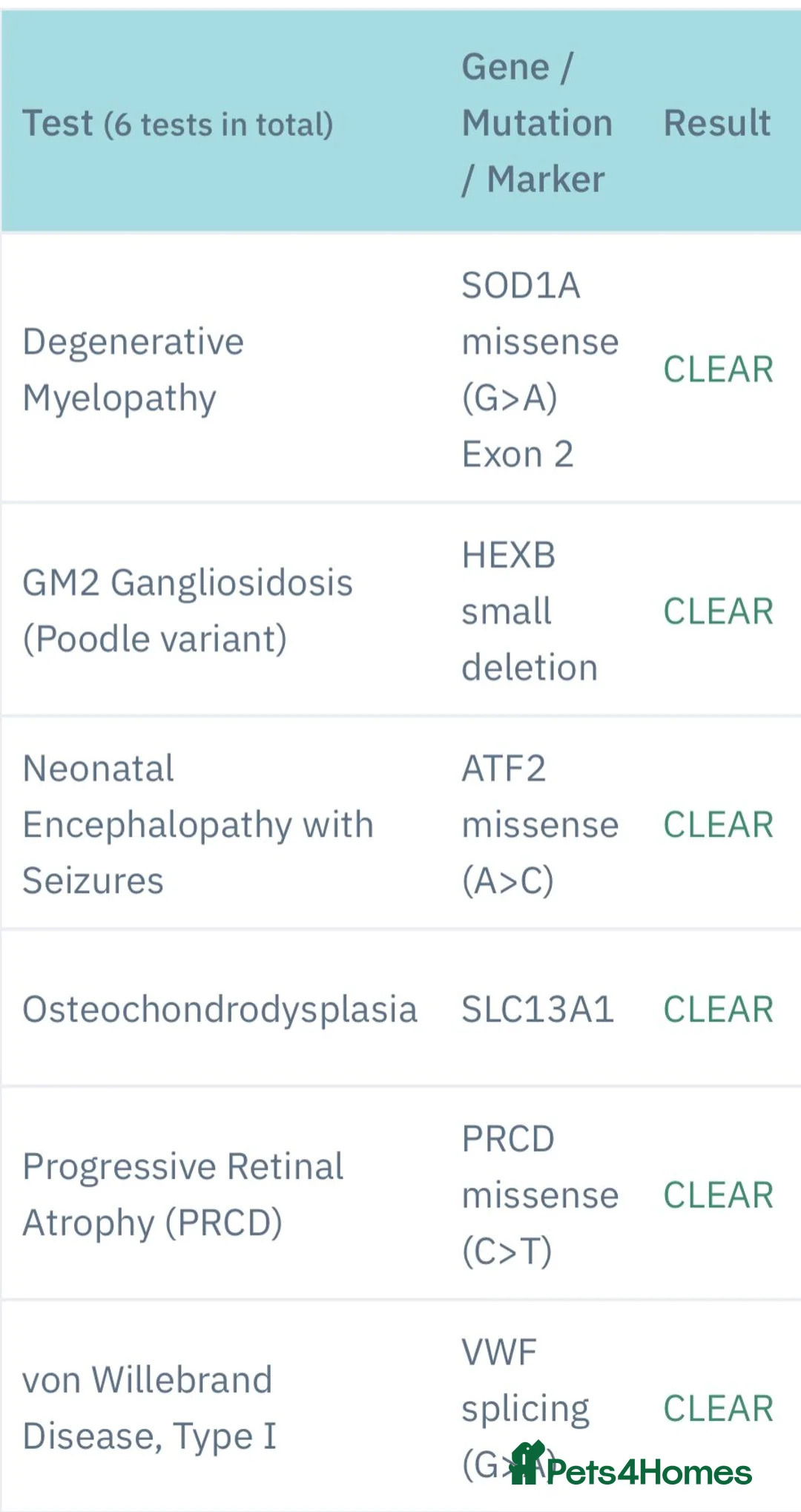This screenshot has height=1512, width=801.
Task: Click the SOD1A missense marker cell
Action: [539, 369]
